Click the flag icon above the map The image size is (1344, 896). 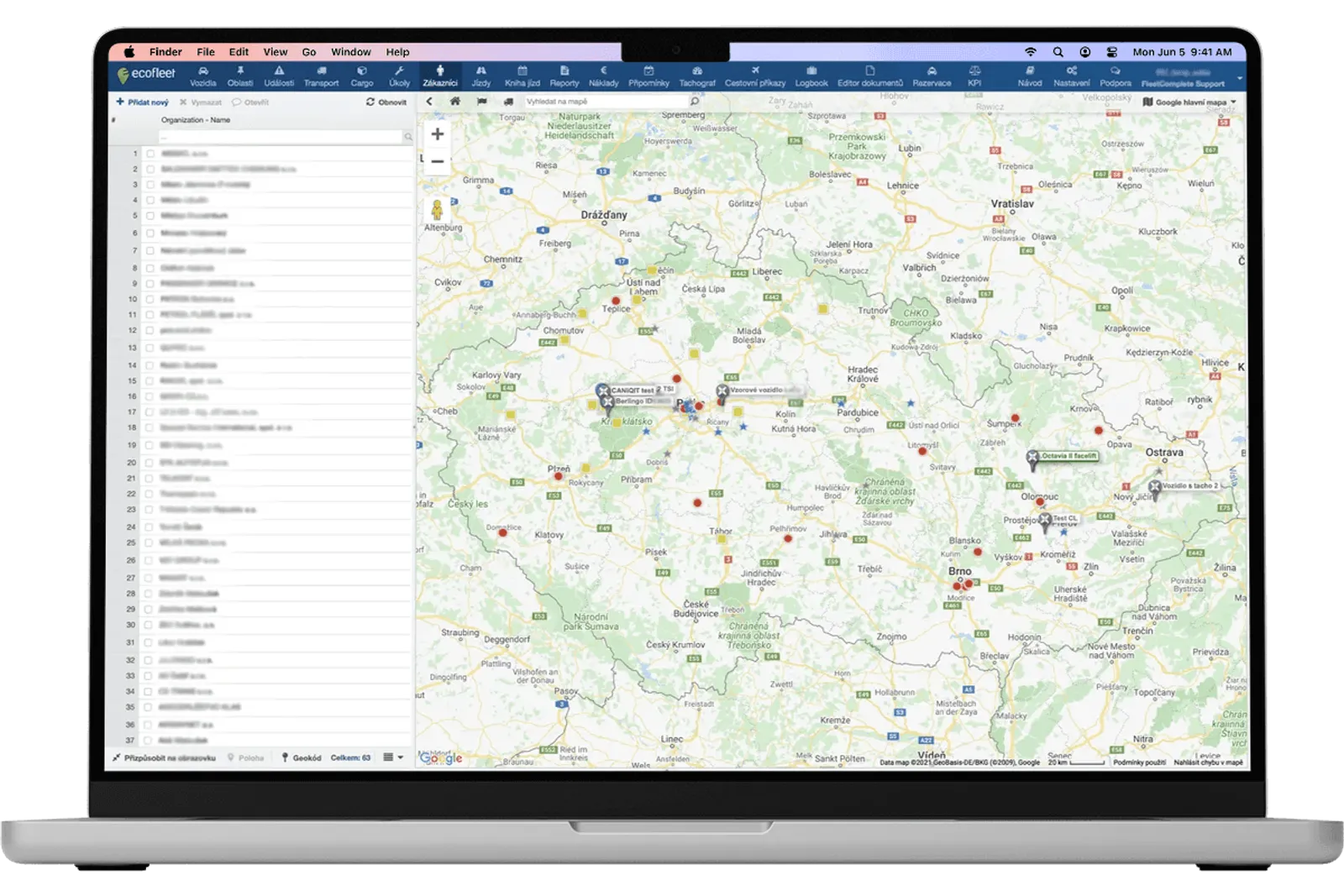click(481, 102)
